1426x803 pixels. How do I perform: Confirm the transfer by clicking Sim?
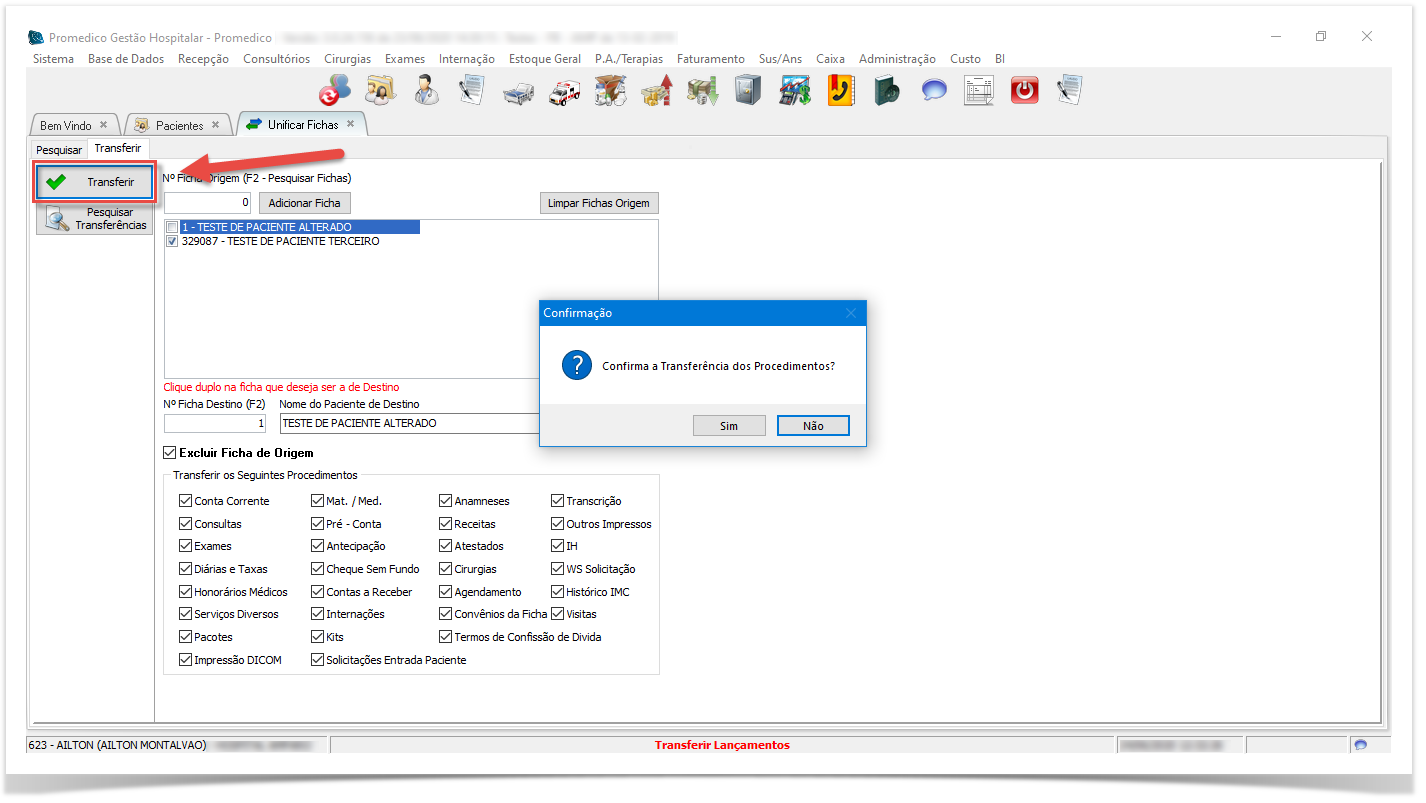pos(728,426)
